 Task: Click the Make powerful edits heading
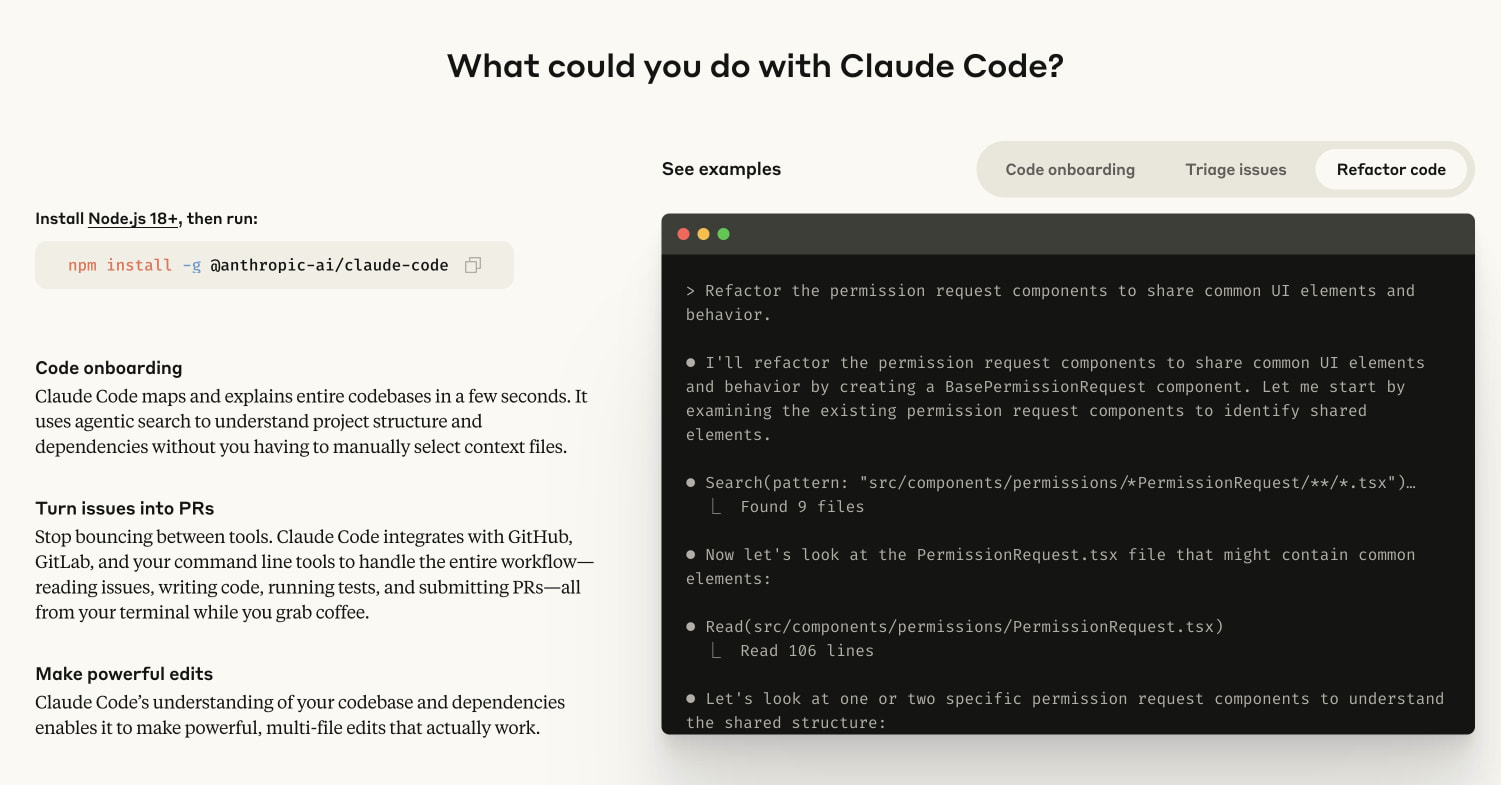pyautogui.click(x=124, y=674)
